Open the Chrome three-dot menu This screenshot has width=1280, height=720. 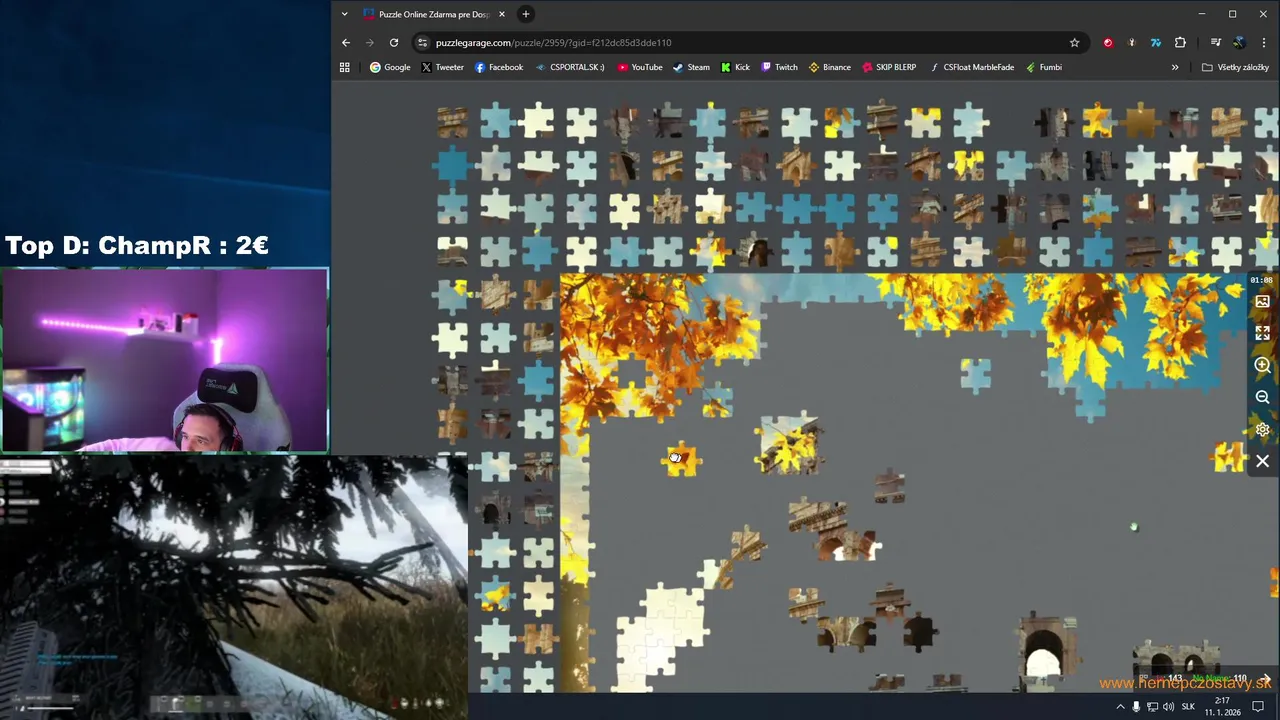pos(1265,43)
